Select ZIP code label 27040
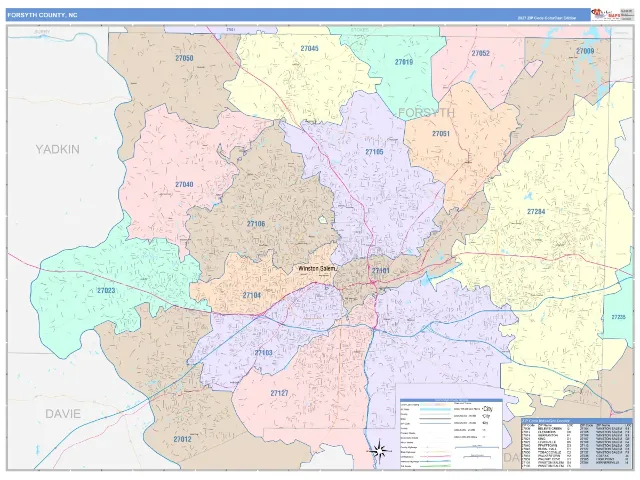Screen dimensions: 640x480 pos(184,185)
